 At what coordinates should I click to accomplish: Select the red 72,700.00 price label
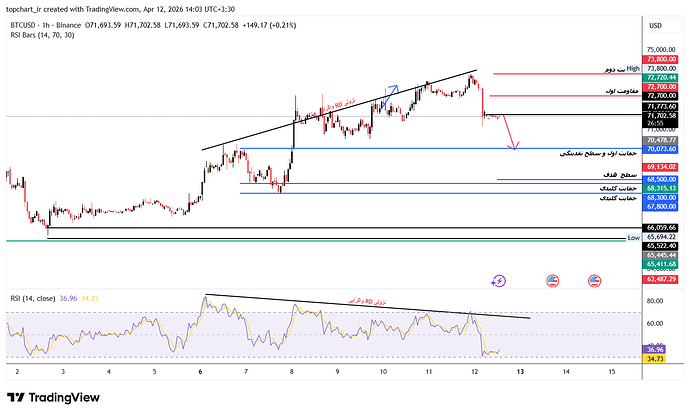[660, 87]
